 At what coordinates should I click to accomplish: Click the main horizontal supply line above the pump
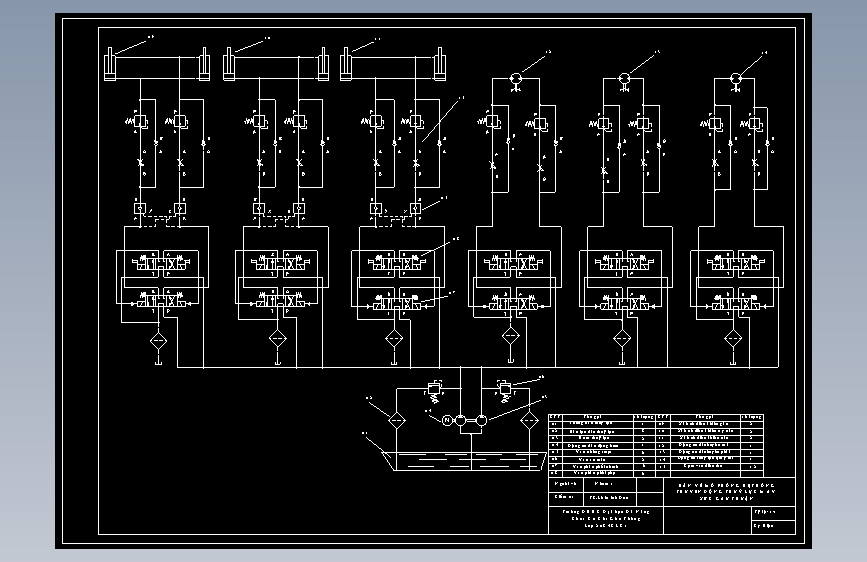tap(478, 367)
